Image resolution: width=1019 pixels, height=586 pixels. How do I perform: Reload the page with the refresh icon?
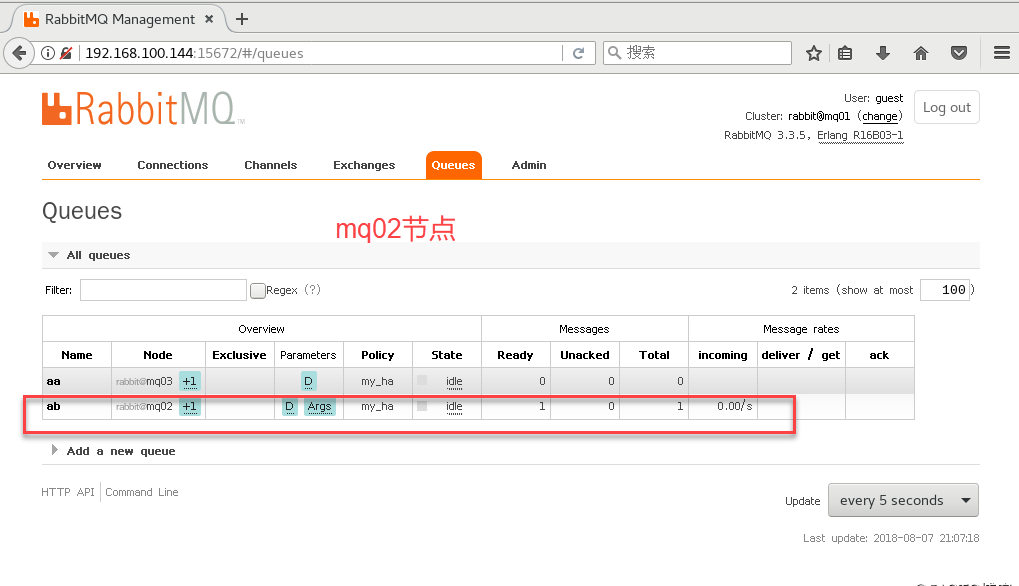tap(578, 53)
